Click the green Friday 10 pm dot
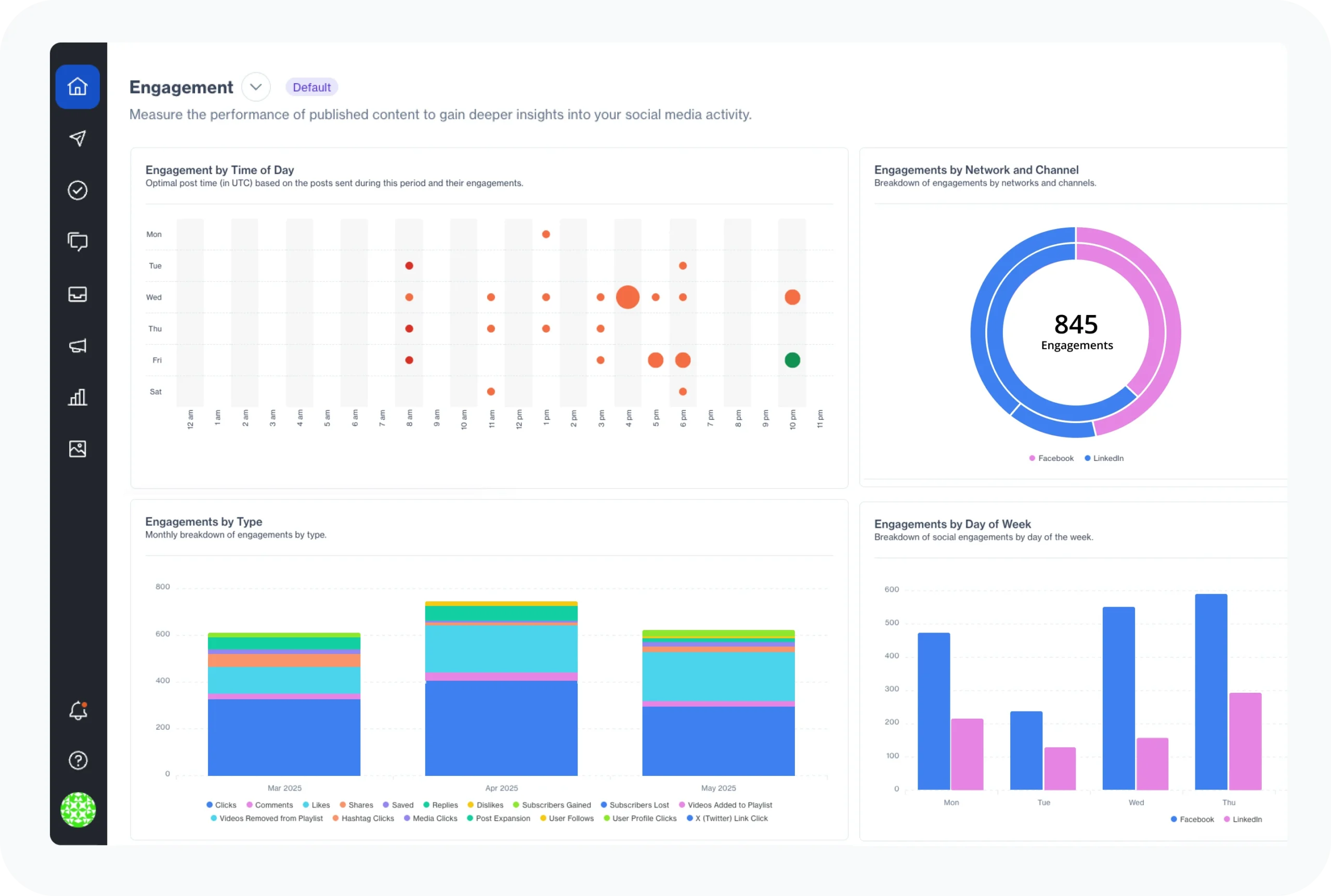Screen dimensions: 1331x896 tap(792, 360)
